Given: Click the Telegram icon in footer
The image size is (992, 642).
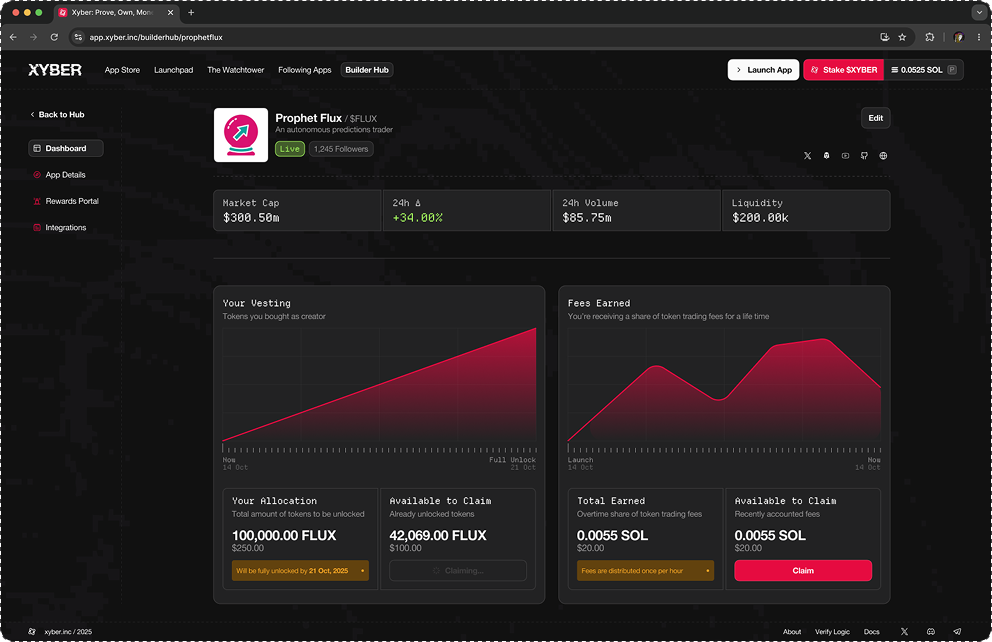Looking at the screenshot, I should point(957,632).
